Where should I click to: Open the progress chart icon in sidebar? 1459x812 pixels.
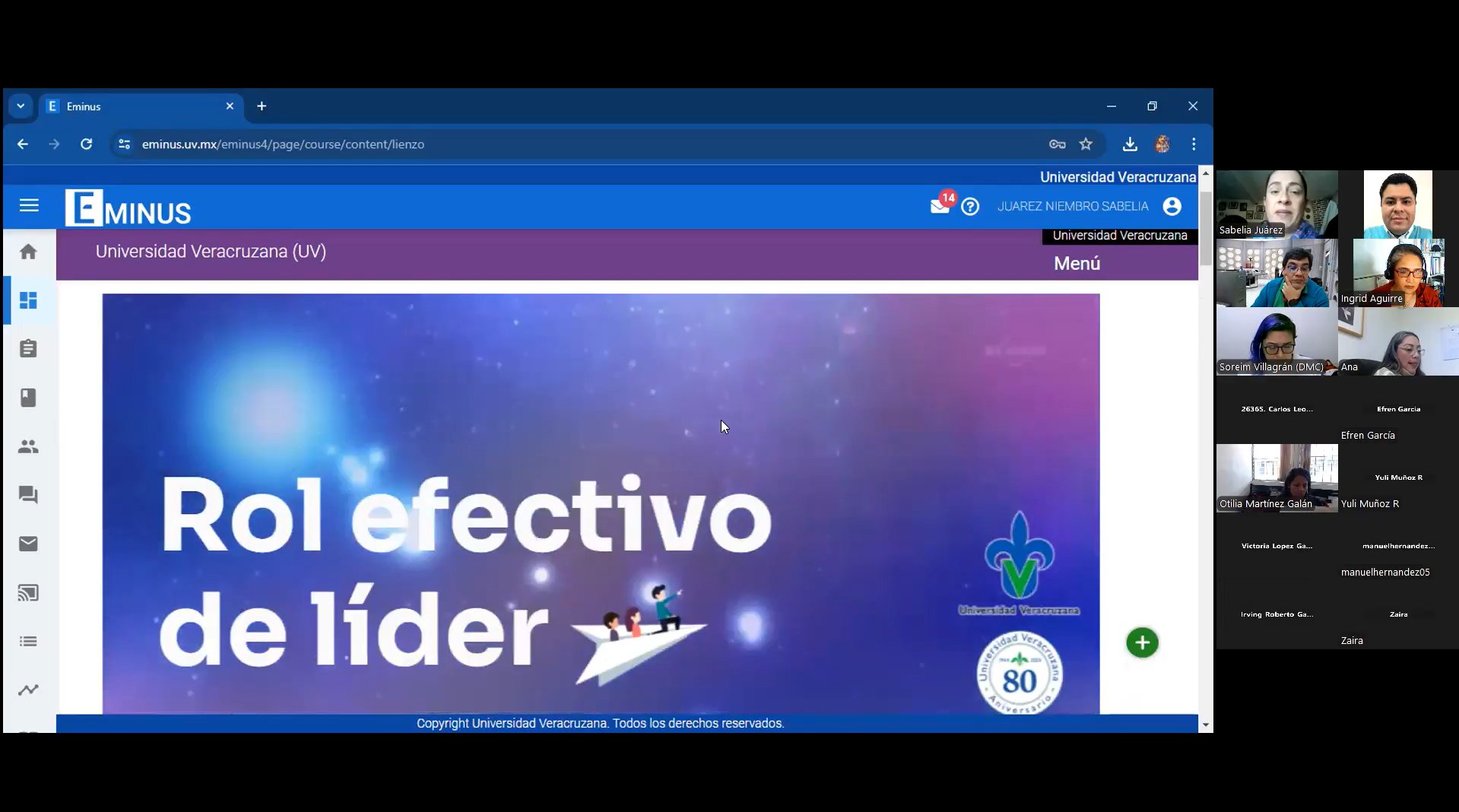pyautogui.click(x=28, y=690)
